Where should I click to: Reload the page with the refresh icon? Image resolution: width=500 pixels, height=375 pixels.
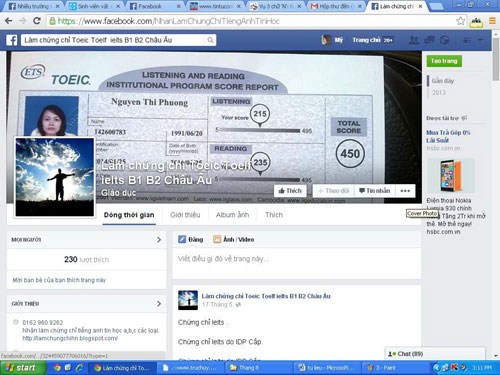click(x=37, y=21)
